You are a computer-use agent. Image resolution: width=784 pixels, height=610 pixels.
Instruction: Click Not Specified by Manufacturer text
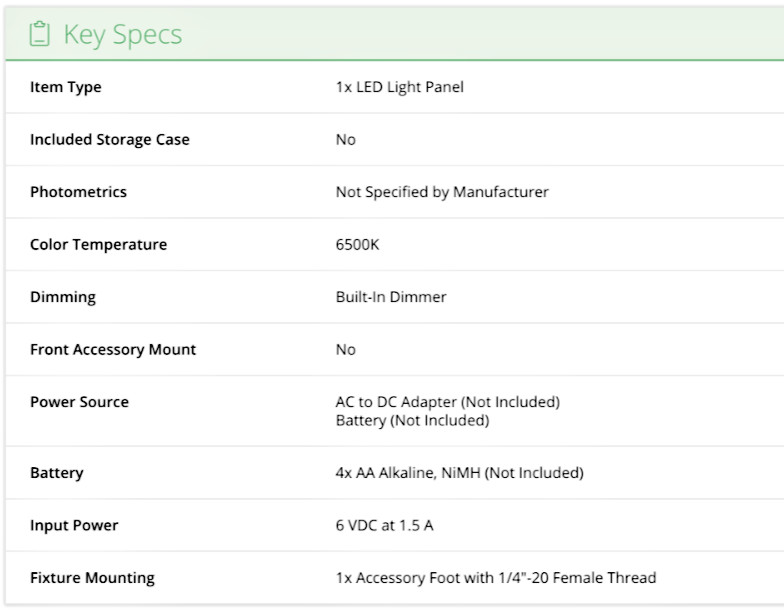point(442,192)
